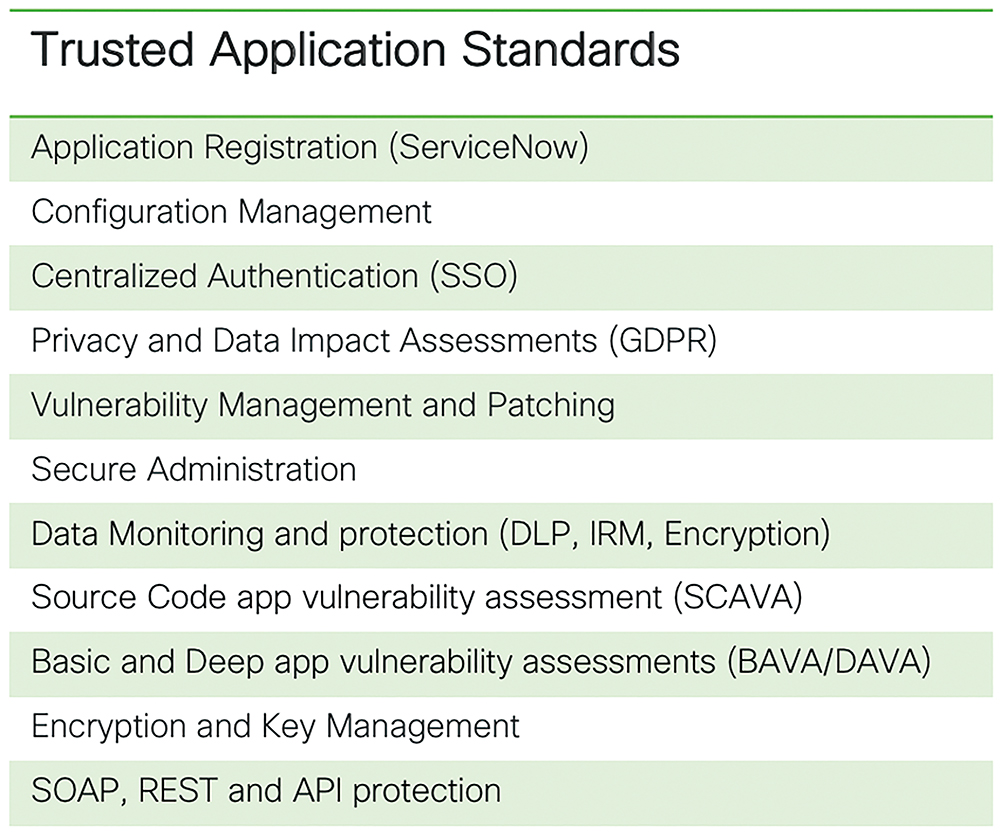Click the BAVA/DAVA abbreviation text

(x=829, y=662)
